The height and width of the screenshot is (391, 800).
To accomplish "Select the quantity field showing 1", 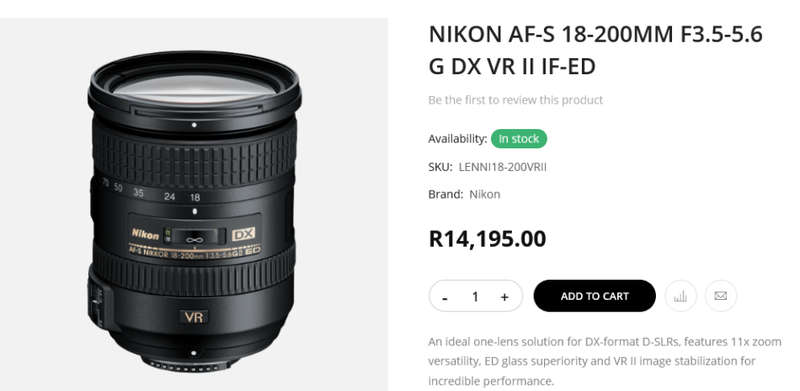I will point(475,297).
